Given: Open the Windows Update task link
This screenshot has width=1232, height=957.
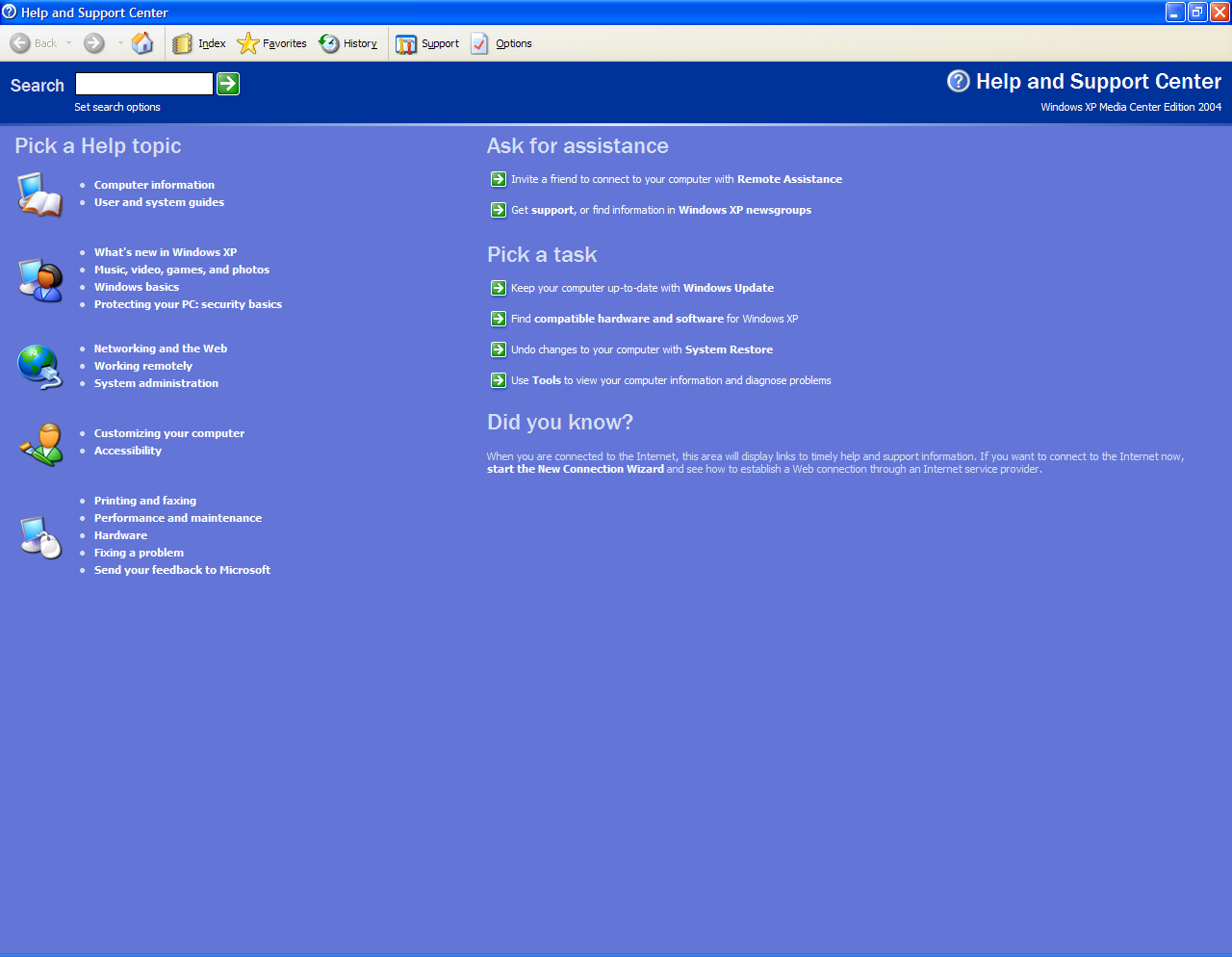Looking at the screenshot, I should click(x=729, y=288).
